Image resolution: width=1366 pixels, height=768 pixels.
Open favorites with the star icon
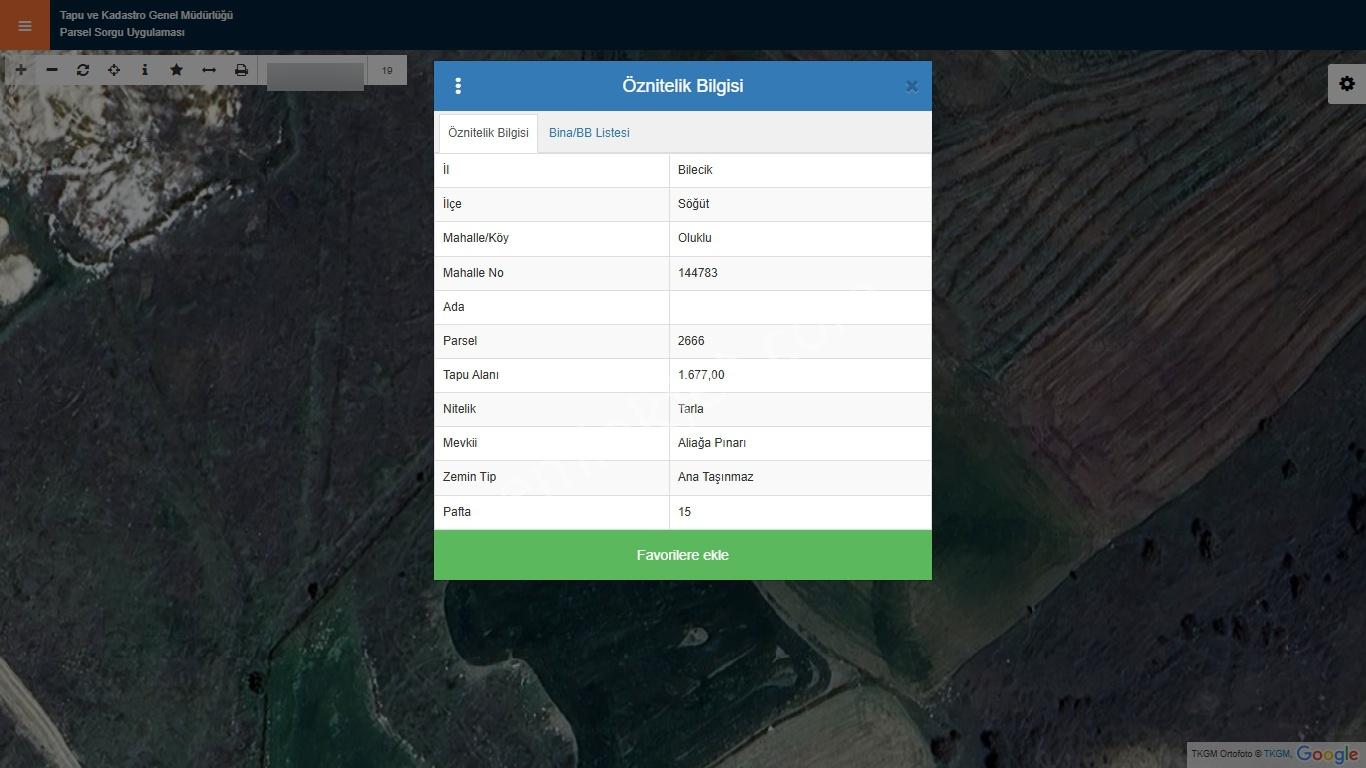click(x=177, y=70)
